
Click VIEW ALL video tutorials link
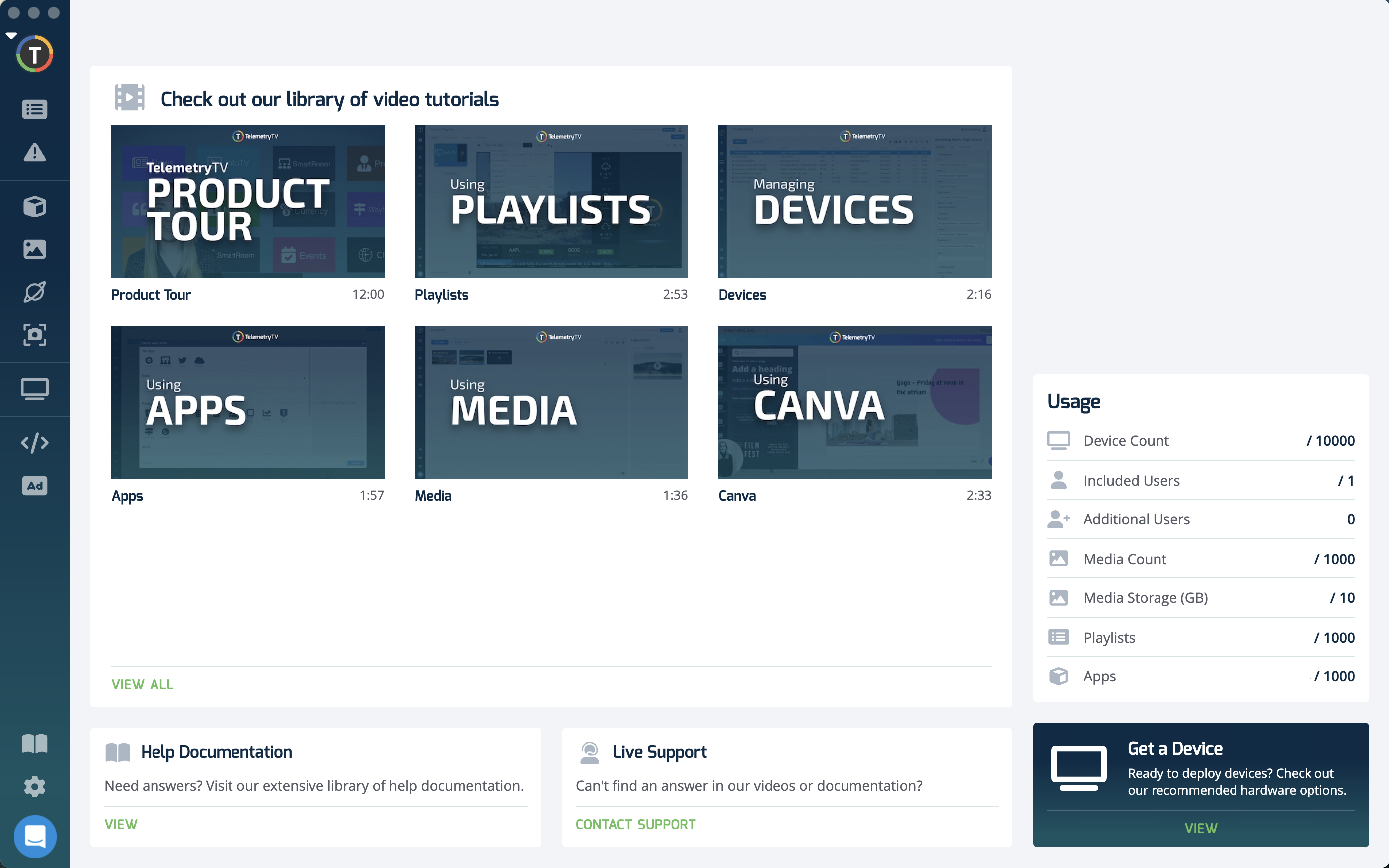click(x=142, y=684)
